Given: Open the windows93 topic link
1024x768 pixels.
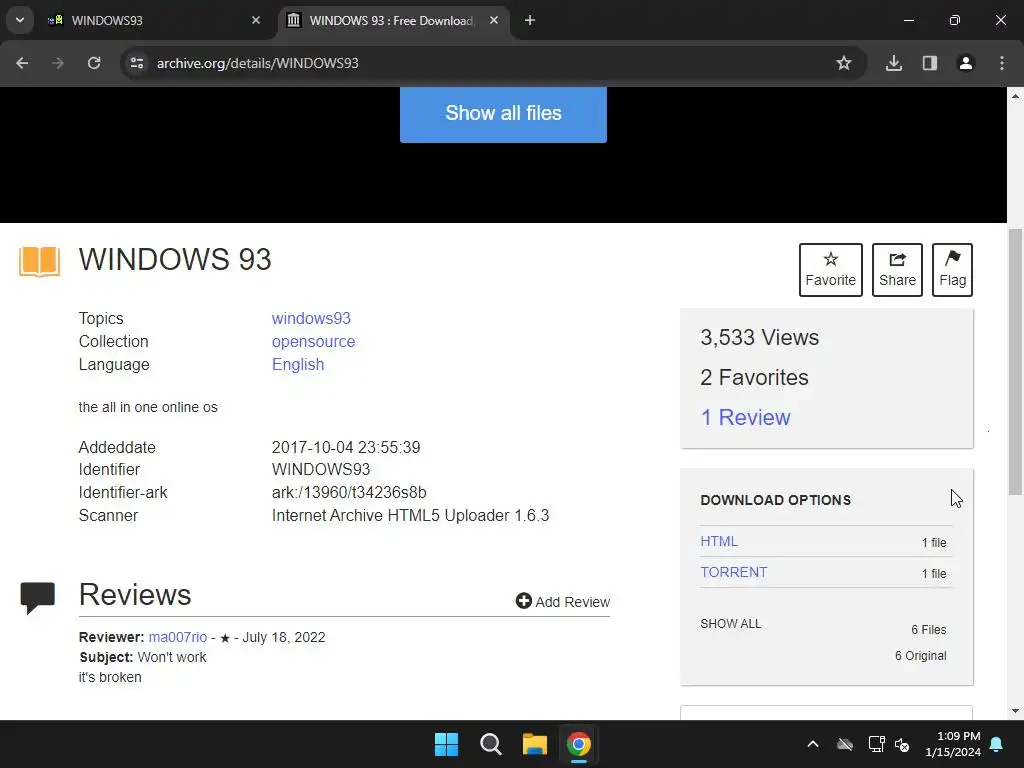Looking at the screenshot, I should [311, 318].
